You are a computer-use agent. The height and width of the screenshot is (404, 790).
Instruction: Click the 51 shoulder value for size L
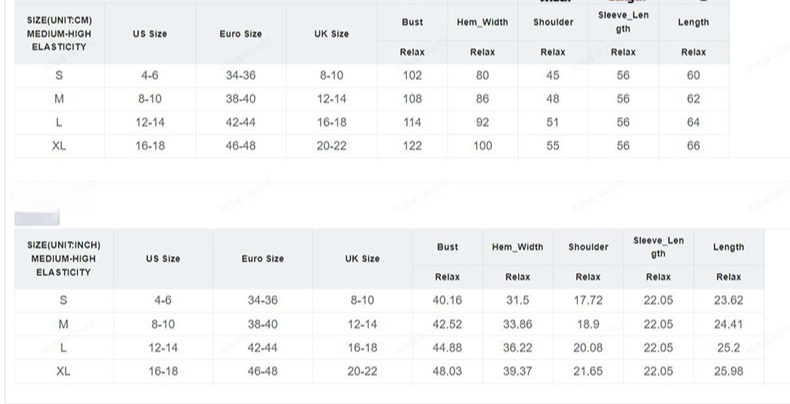pyautogui.click(x=553, y=122)
